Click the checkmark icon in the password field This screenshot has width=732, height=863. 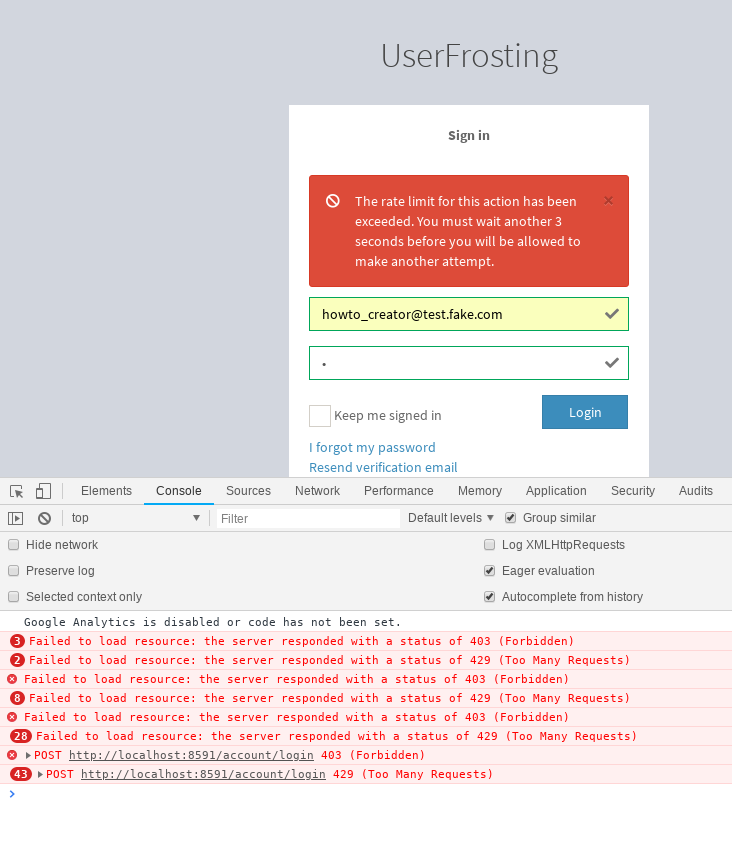[x=611, y=363]
